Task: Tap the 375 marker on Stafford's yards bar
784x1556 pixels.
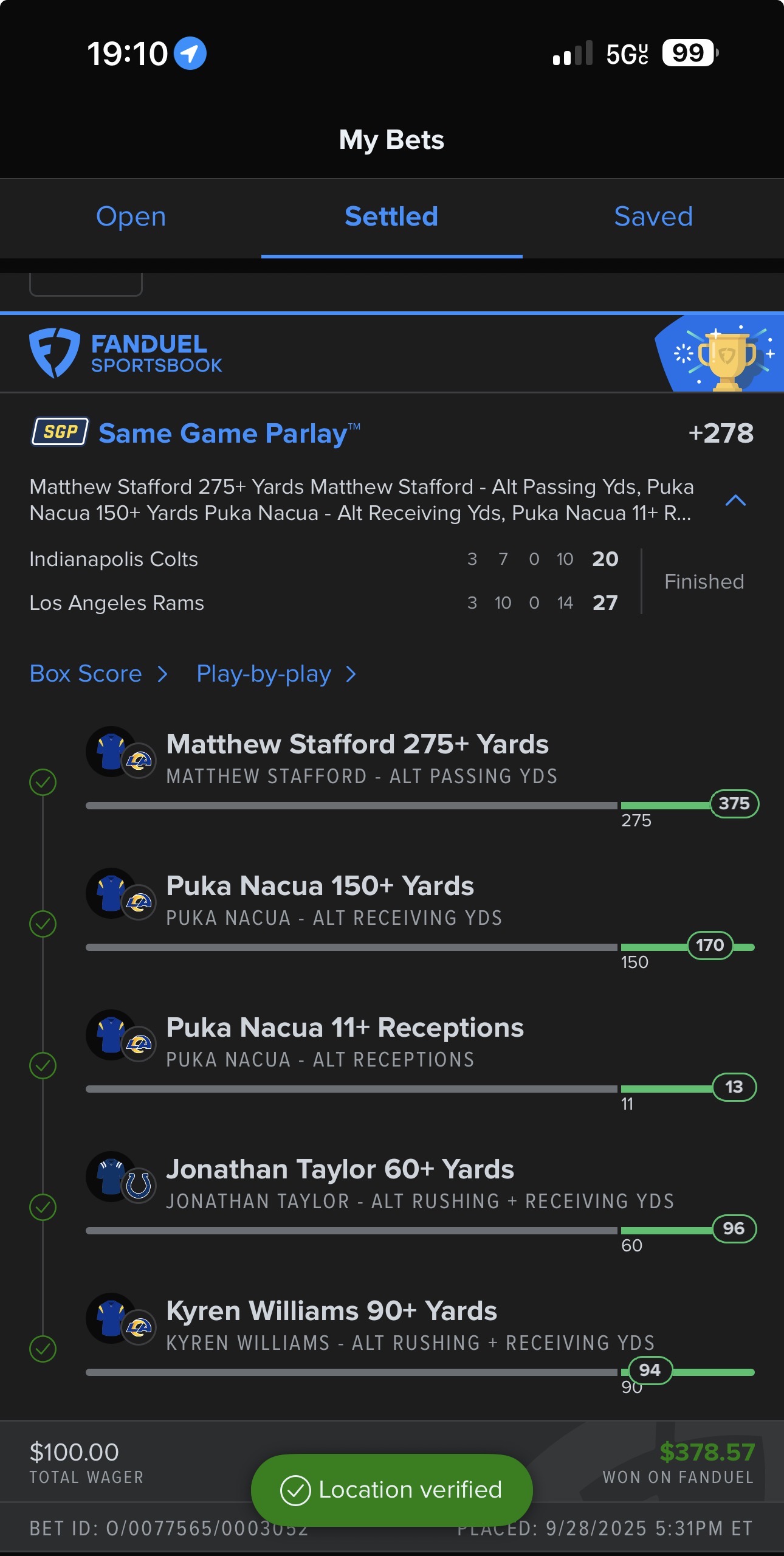Action: 734,804
